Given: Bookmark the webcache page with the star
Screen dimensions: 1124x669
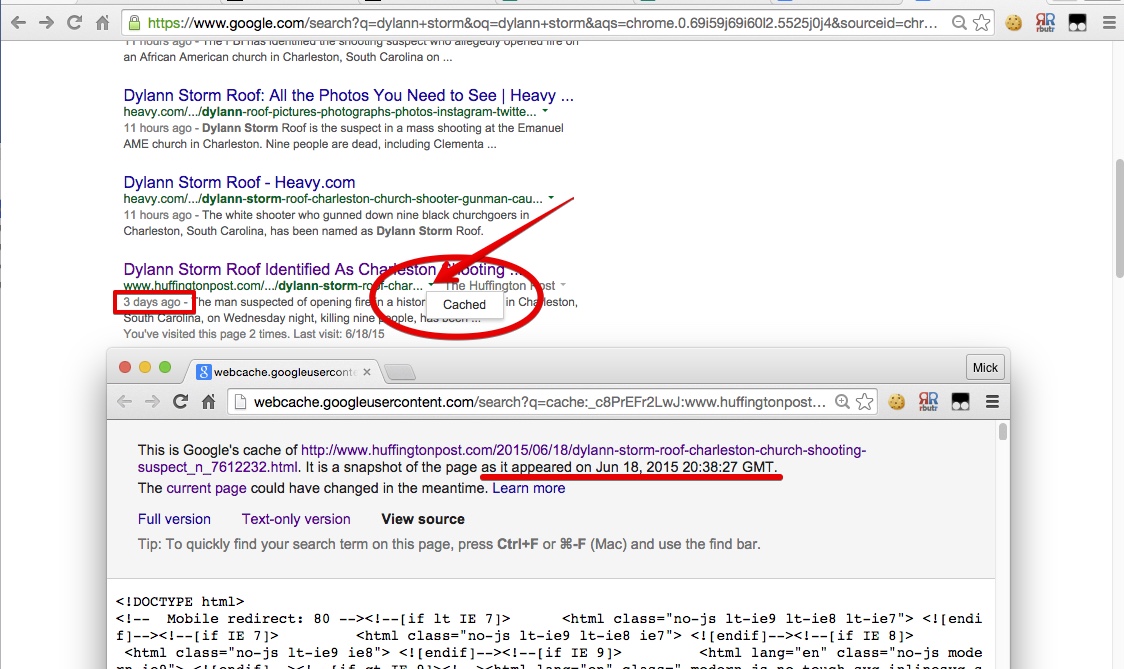Looking at the screenshot, I should pos(865,402).
